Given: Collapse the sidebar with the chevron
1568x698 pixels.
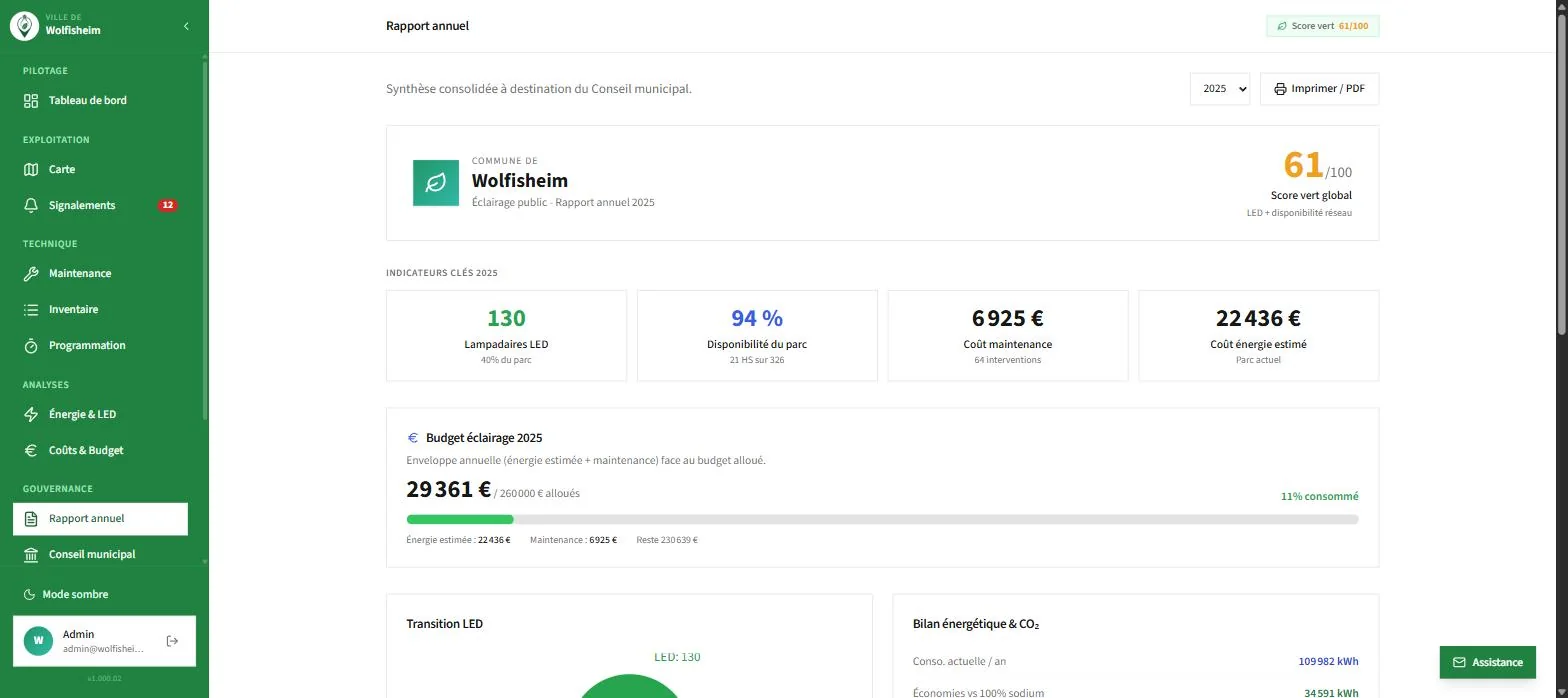Looking at the screenshot, I should (186, 26).
